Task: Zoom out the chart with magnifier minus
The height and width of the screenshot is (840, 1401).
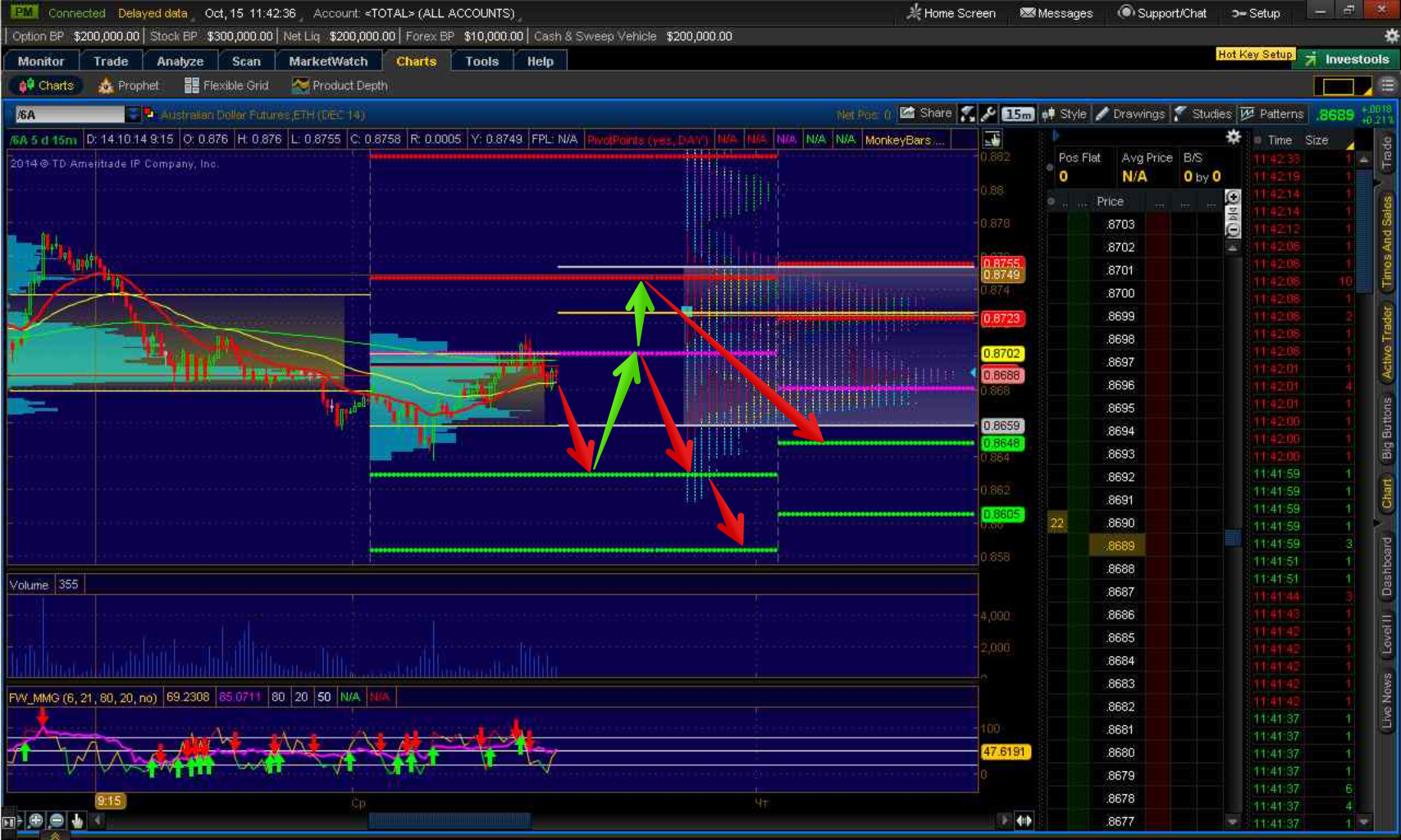Action: [57, 820]
